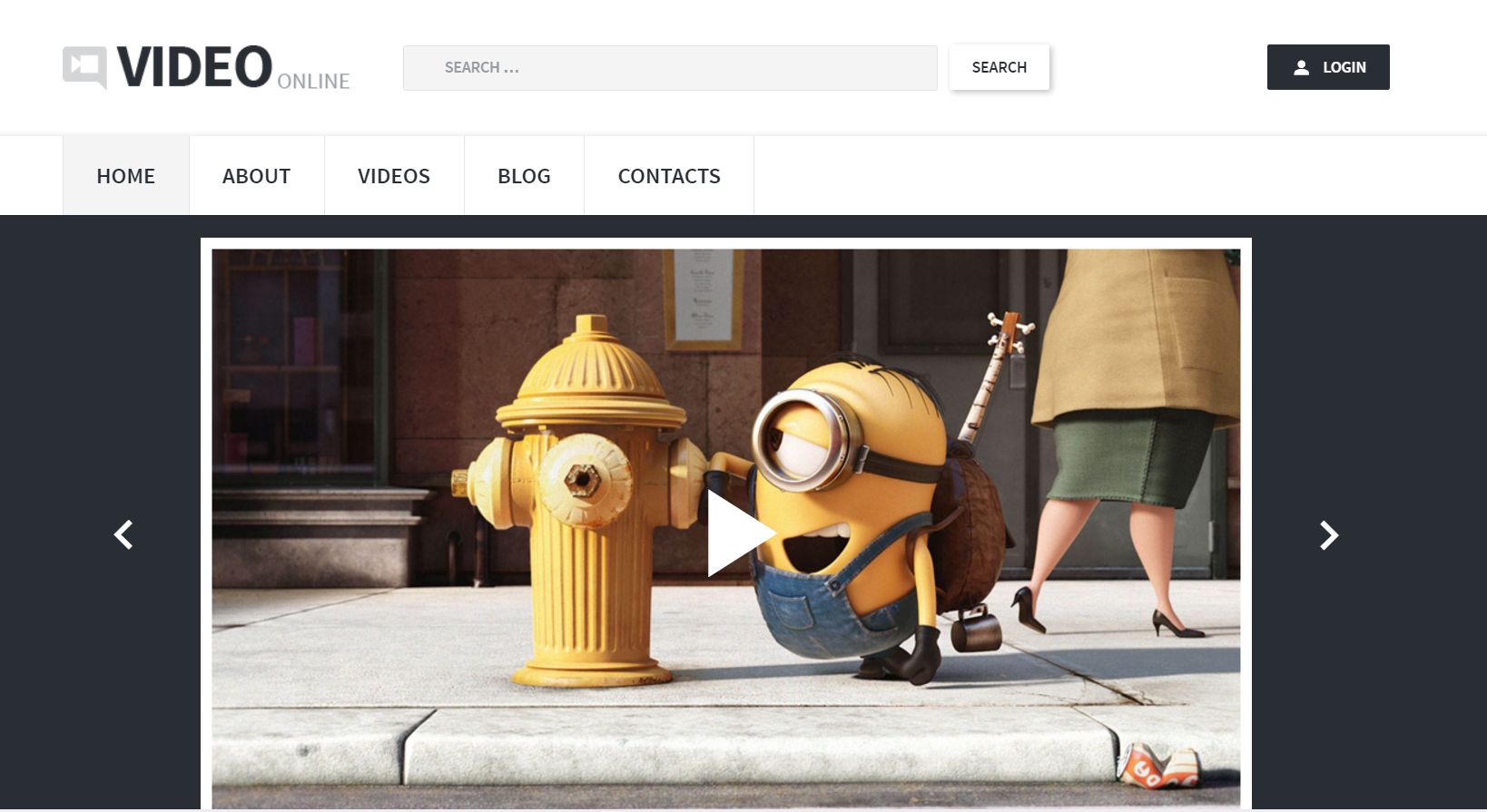The width and height of the screenshot is (1487, 812).
Task: Open the VIDEOS menu item
Action: pos(394,175)
